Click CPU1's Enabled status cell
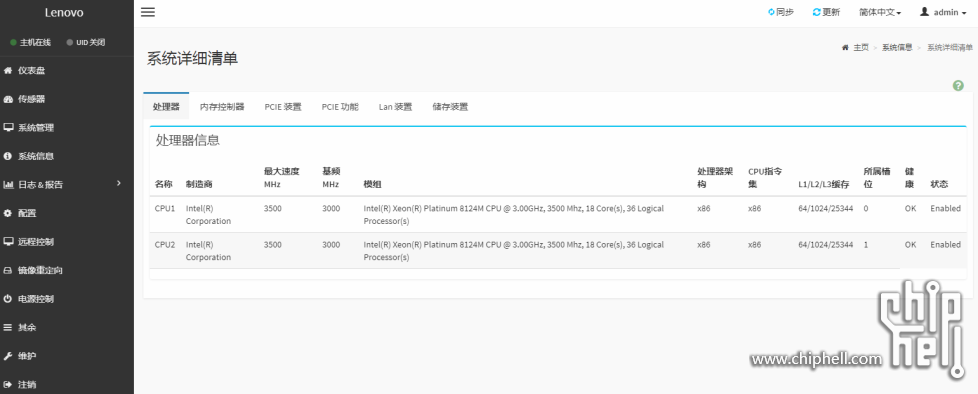Viewport: 978px width, 394px height. pyautogui.click(x=946, y=208)
